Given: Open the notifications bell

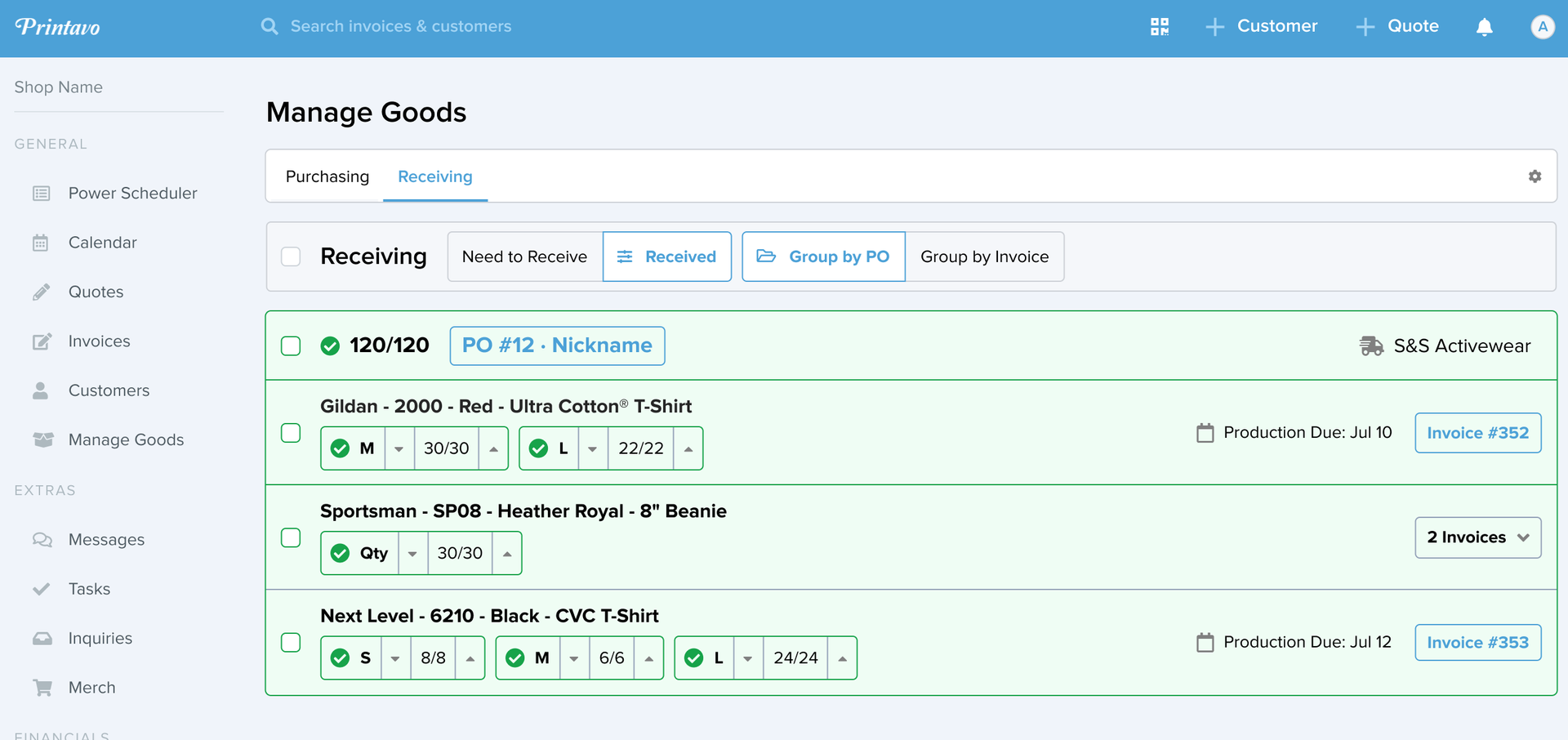Looking at the screenshot, I should (x=1485, y=27).
